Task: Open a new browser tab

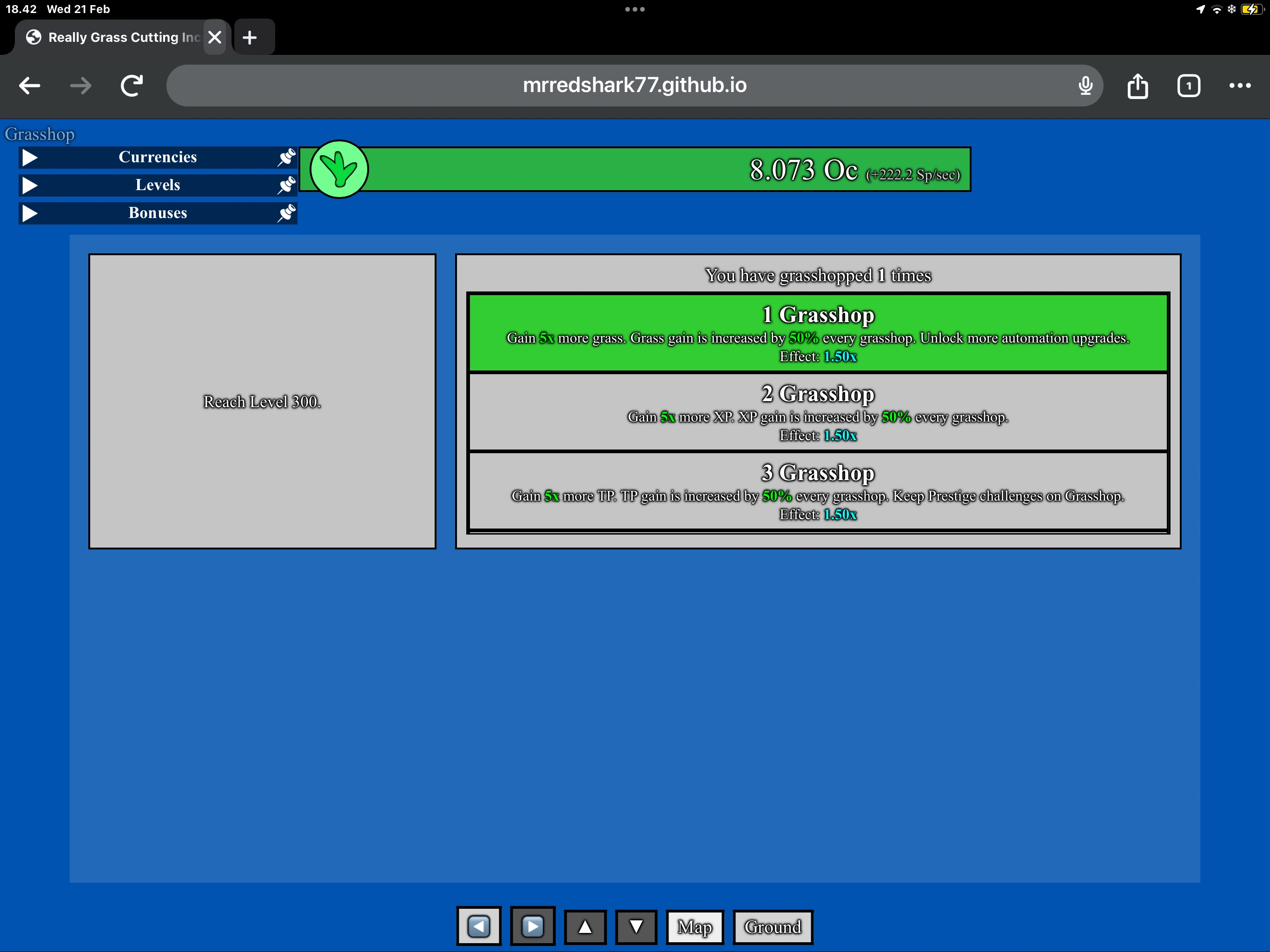Action: [x=249, y=38]
